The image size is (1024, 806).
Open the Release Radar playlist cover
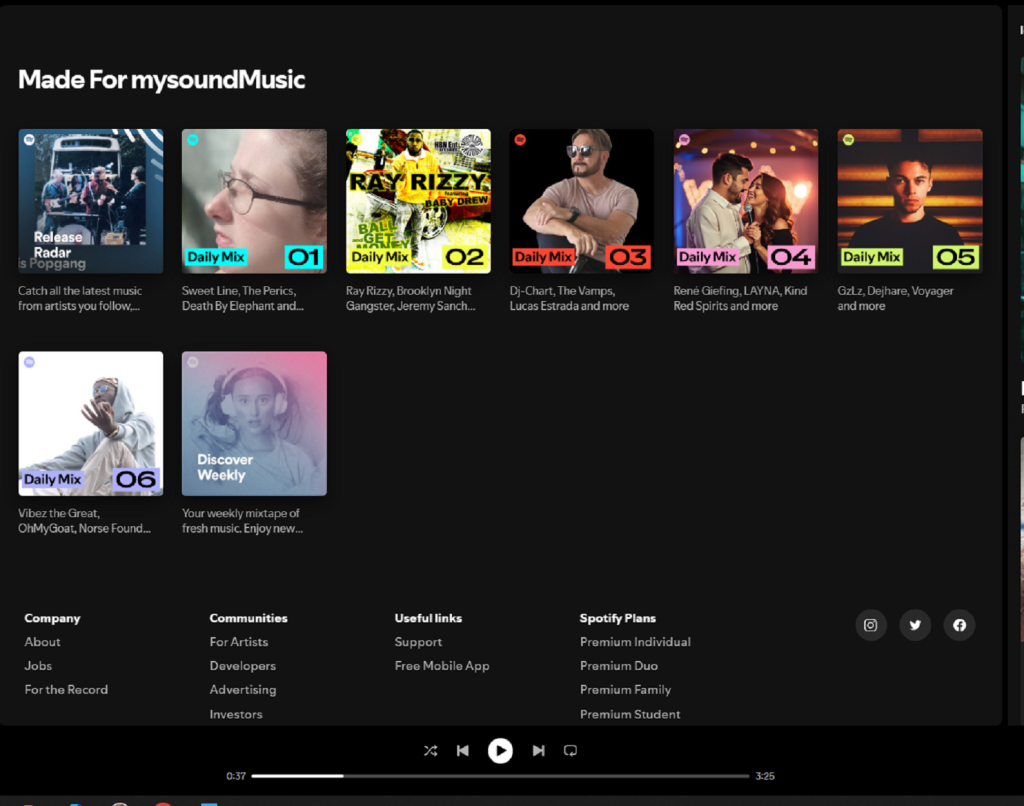tap(91, 201)
